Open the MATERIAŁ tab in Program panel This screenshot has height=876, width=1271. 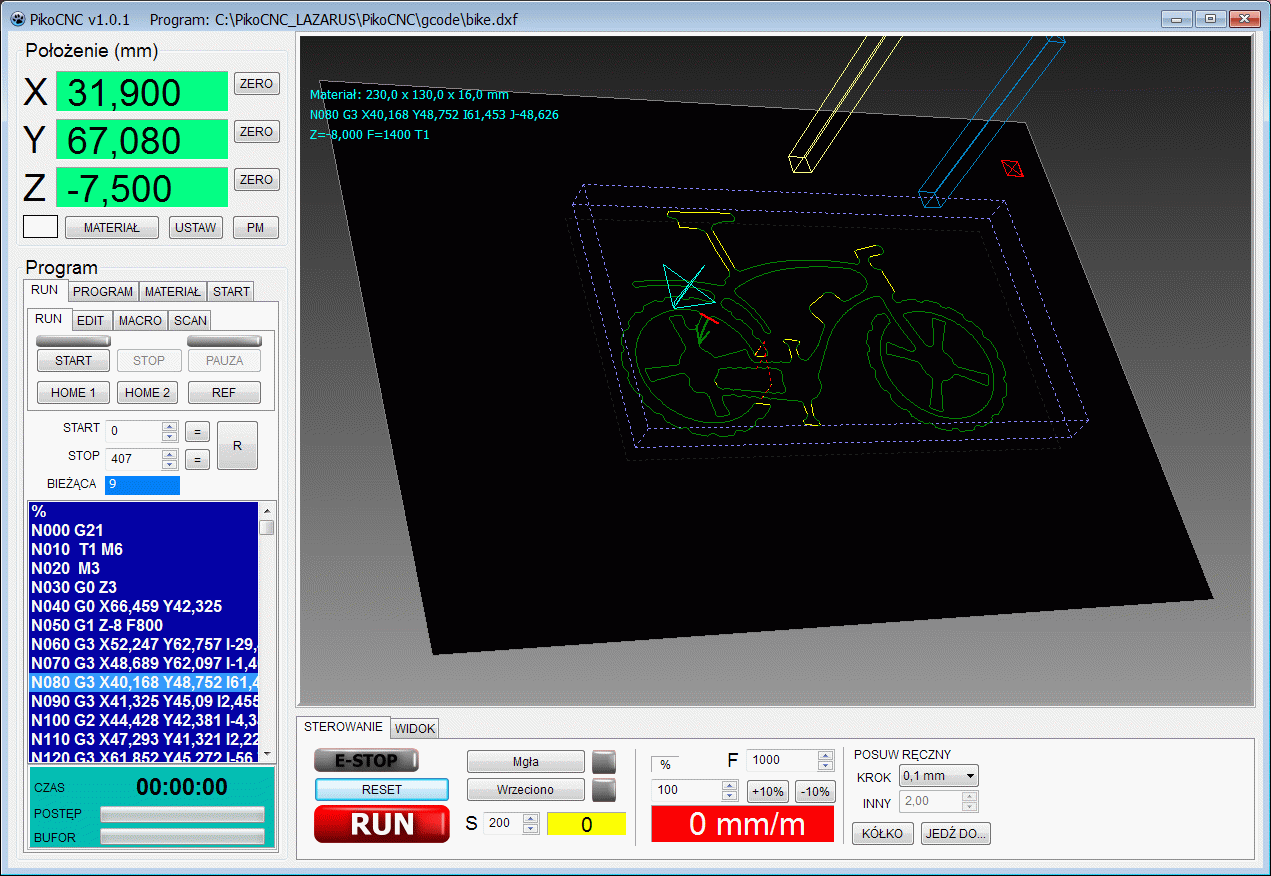pos(173,292)
